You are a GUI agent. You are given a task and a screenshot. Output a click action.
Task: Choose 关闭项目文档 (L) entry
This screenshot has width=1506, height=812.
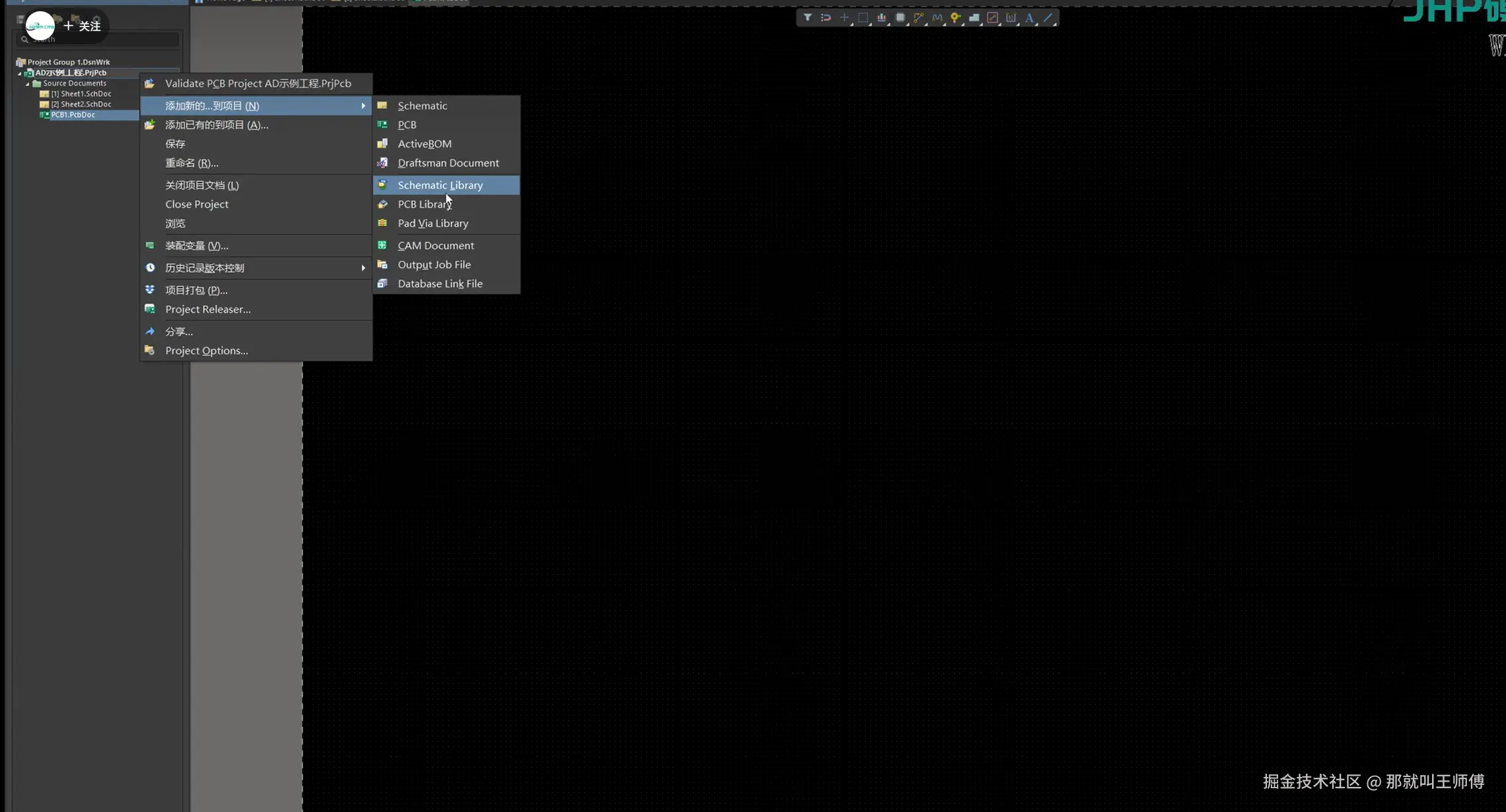coord(256,186)
